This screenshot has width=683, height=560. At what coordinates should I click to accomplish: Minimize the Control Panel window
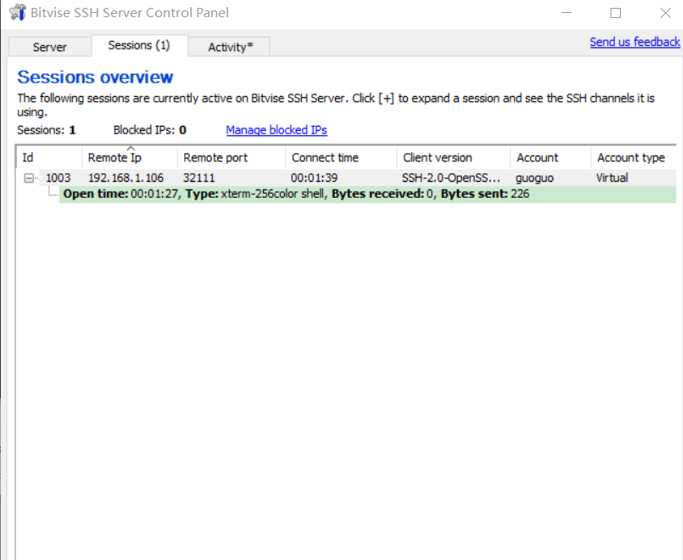(566, 13)
